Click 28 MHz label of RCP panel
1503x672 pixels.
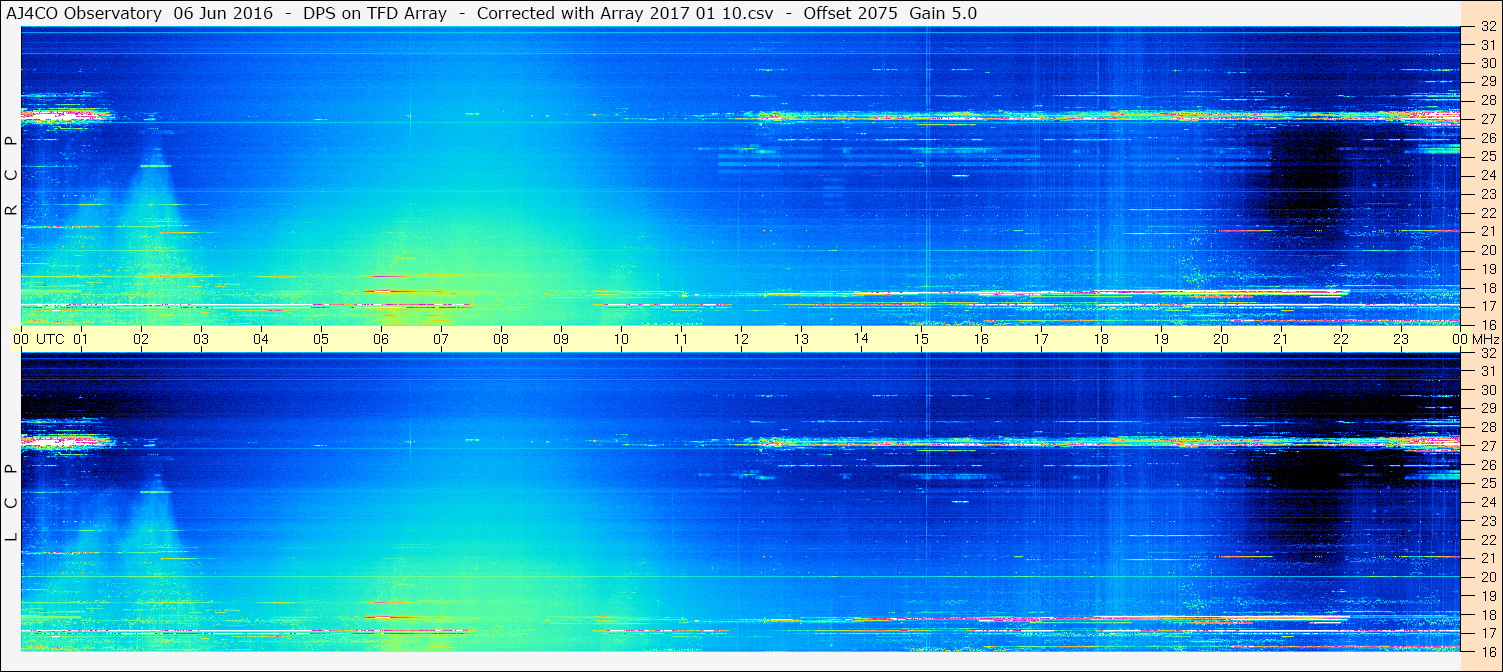(1489, 101)
